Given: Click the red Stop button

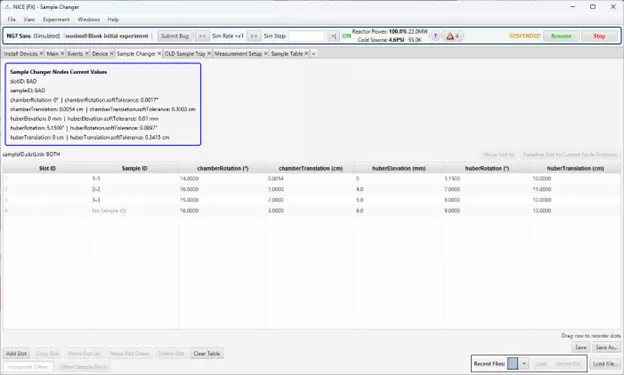Looking at the screenshot, I should coord(599,36).
